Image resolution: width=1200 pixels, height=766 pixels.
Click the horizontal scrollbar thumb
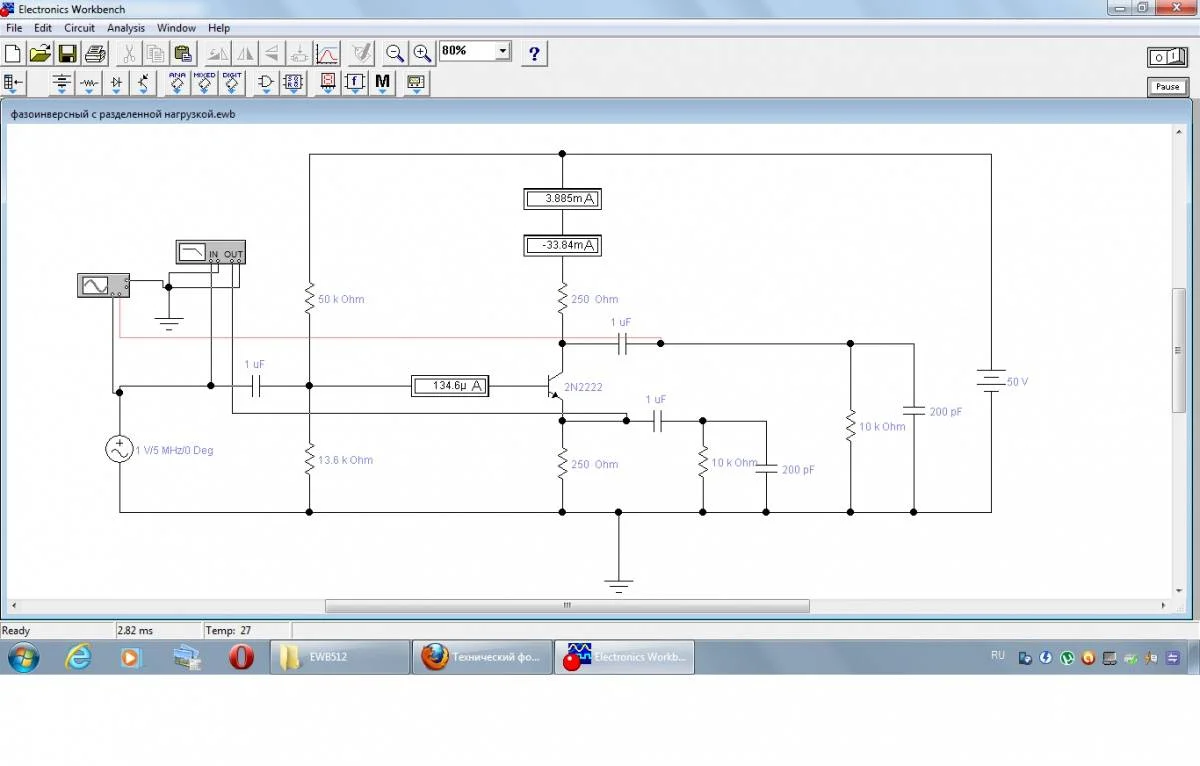567,606
